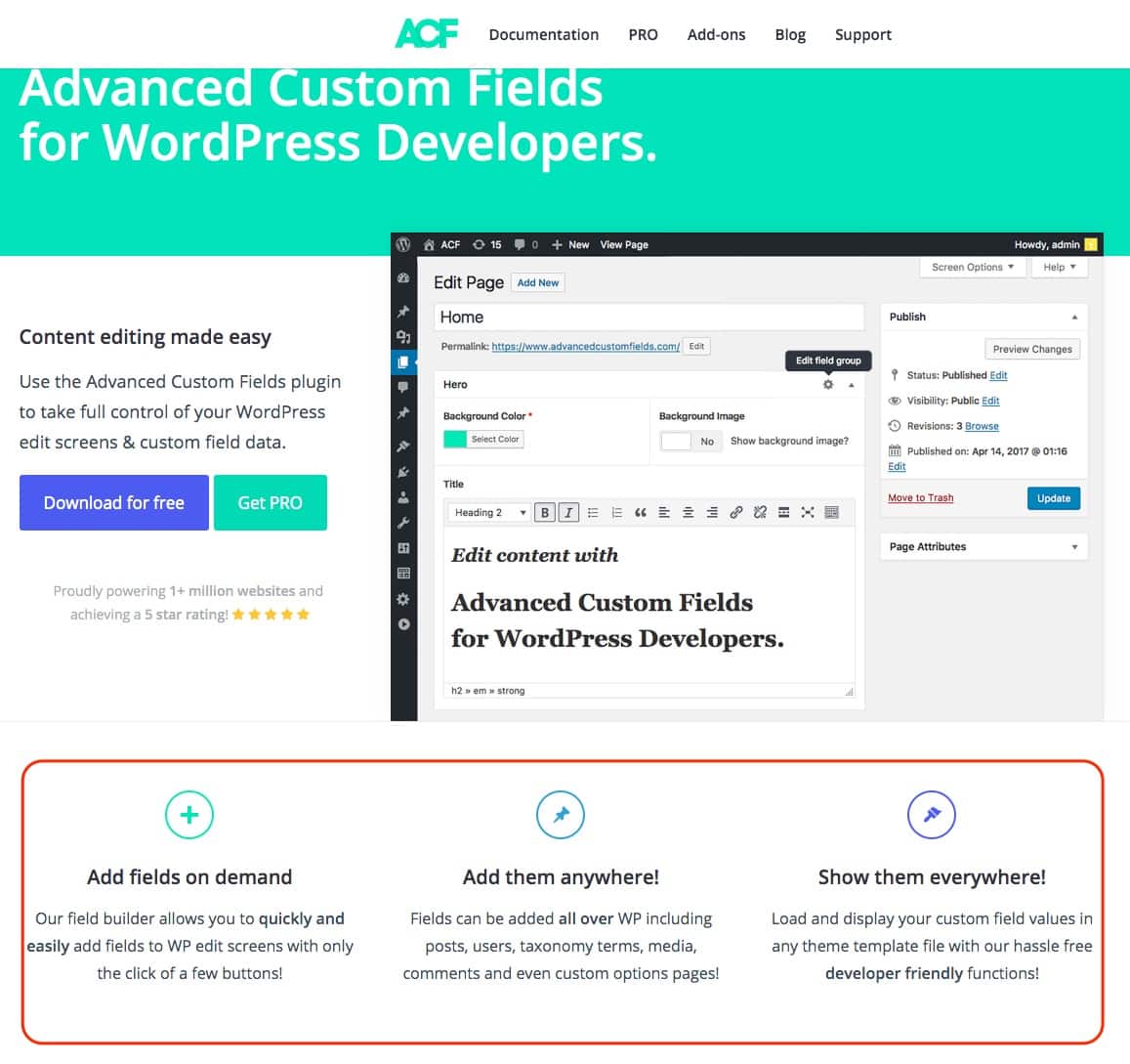This screenshot has width=1130, height=1064.
Task: Click the remove link icon
Action: (760, 513)
